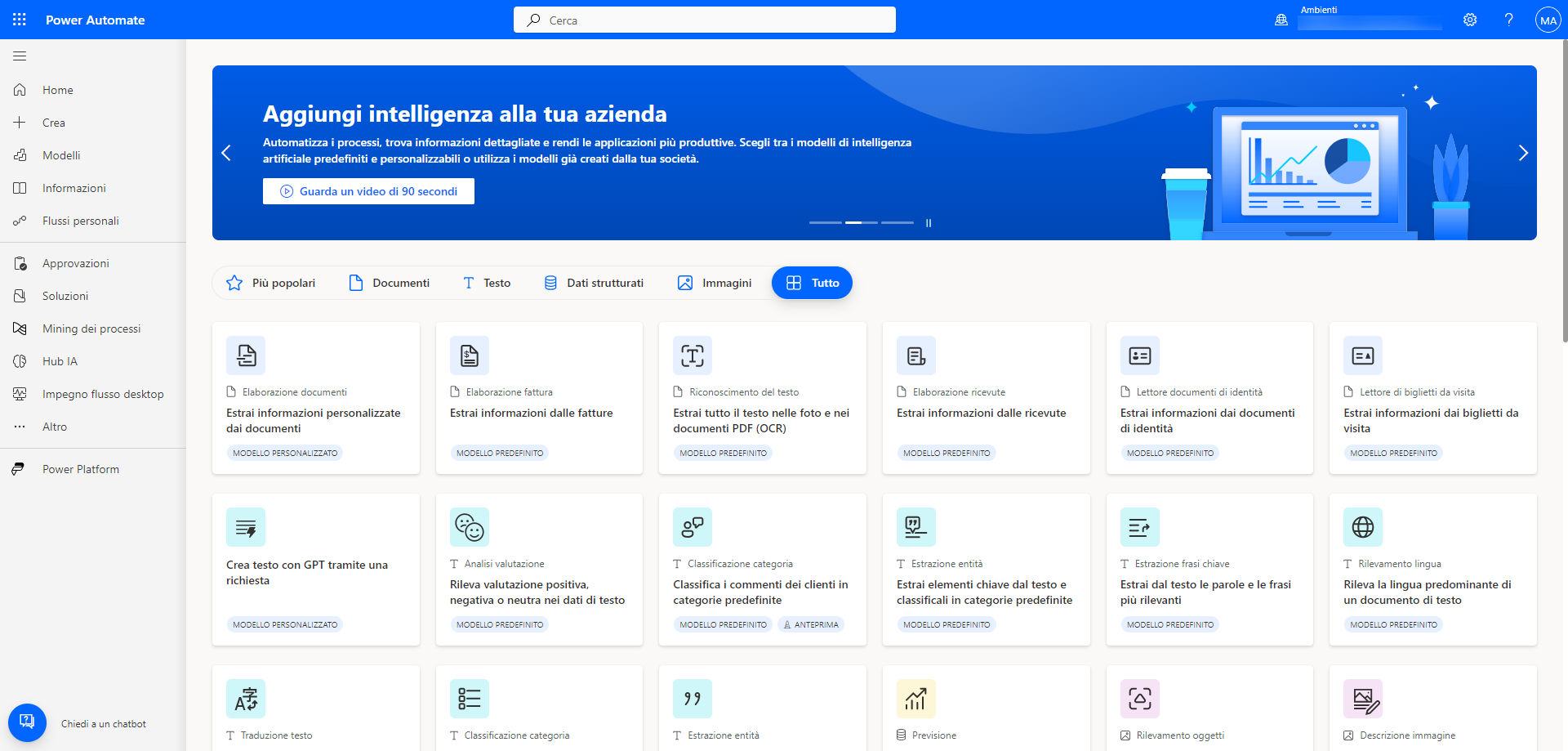
Task: Click the Elaborazione ricevute card icon
Action: pos(916,355)
